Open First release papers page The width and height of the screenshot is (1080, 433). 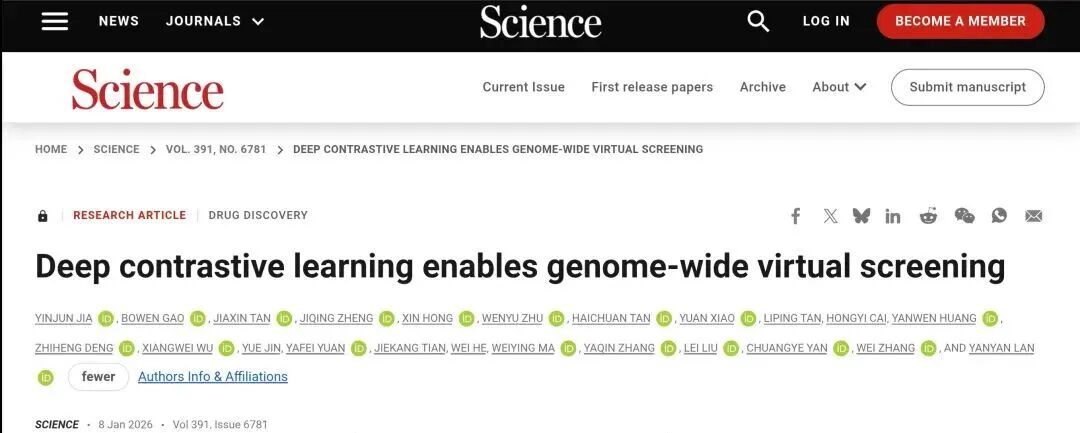tap(652, 87)
